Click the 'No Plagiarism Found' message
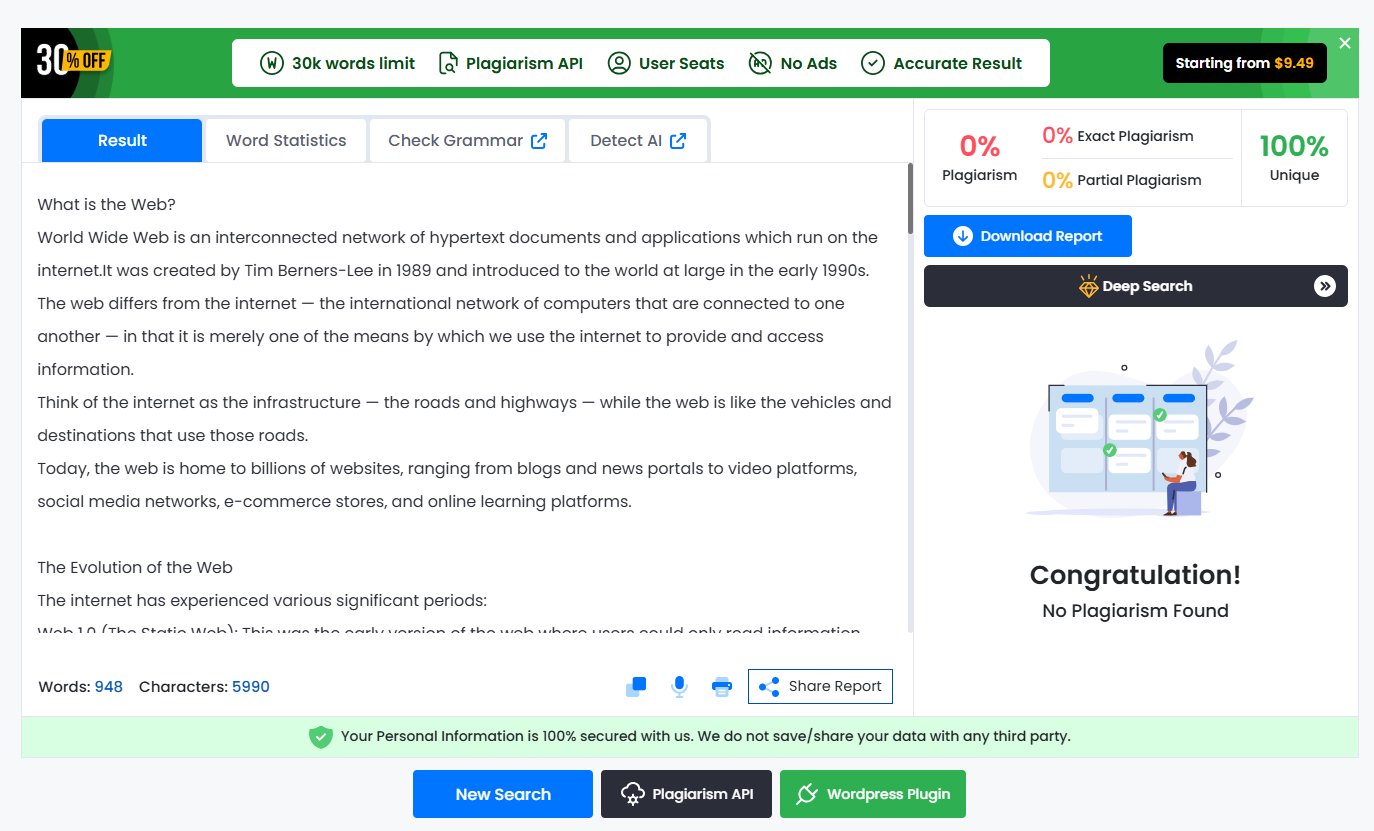 click(x=1135, y=611)
